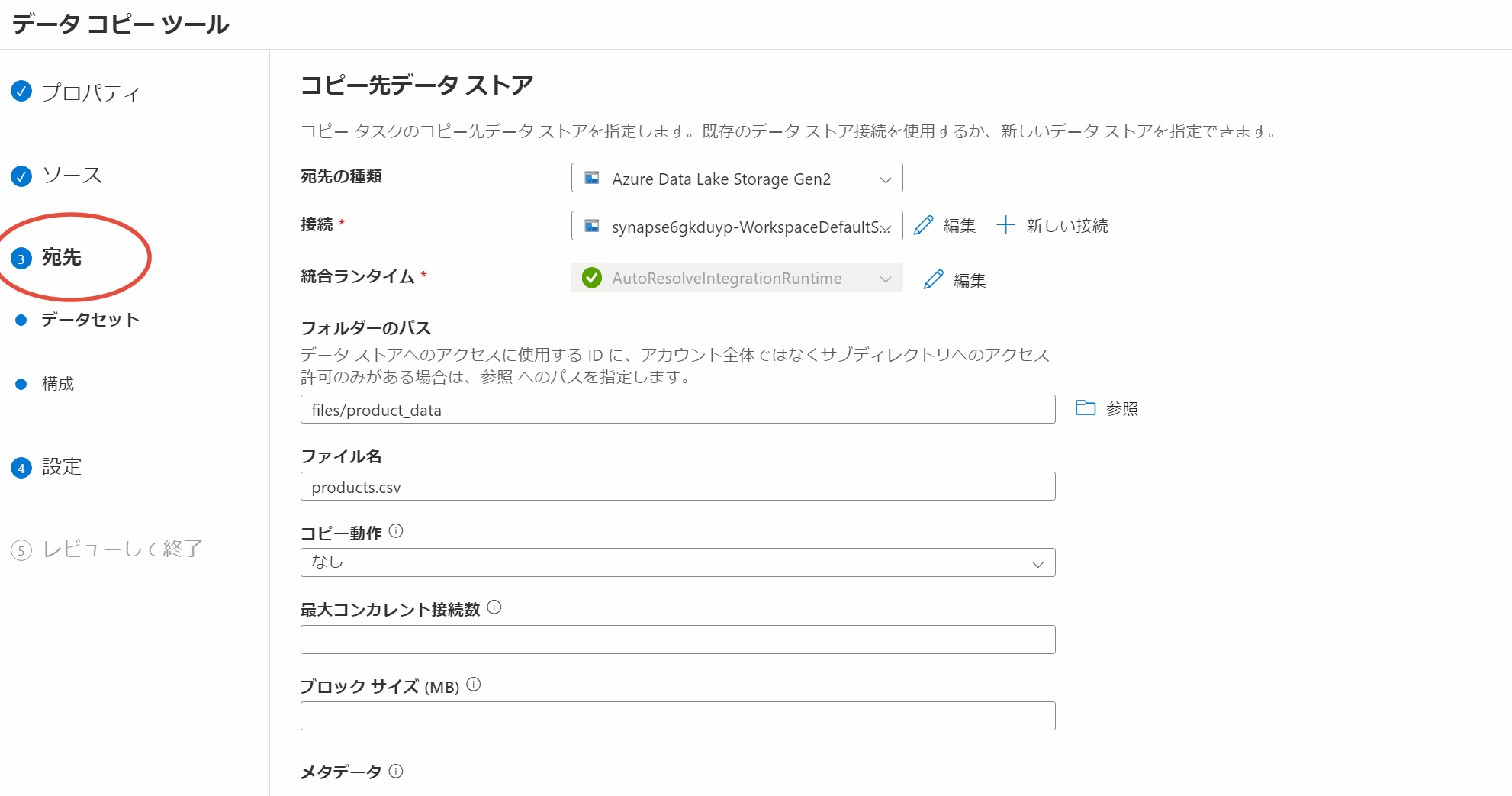Click the pencil icon beside the integration runtime
The image size is (1512, 796).
[x=932, y=279]
